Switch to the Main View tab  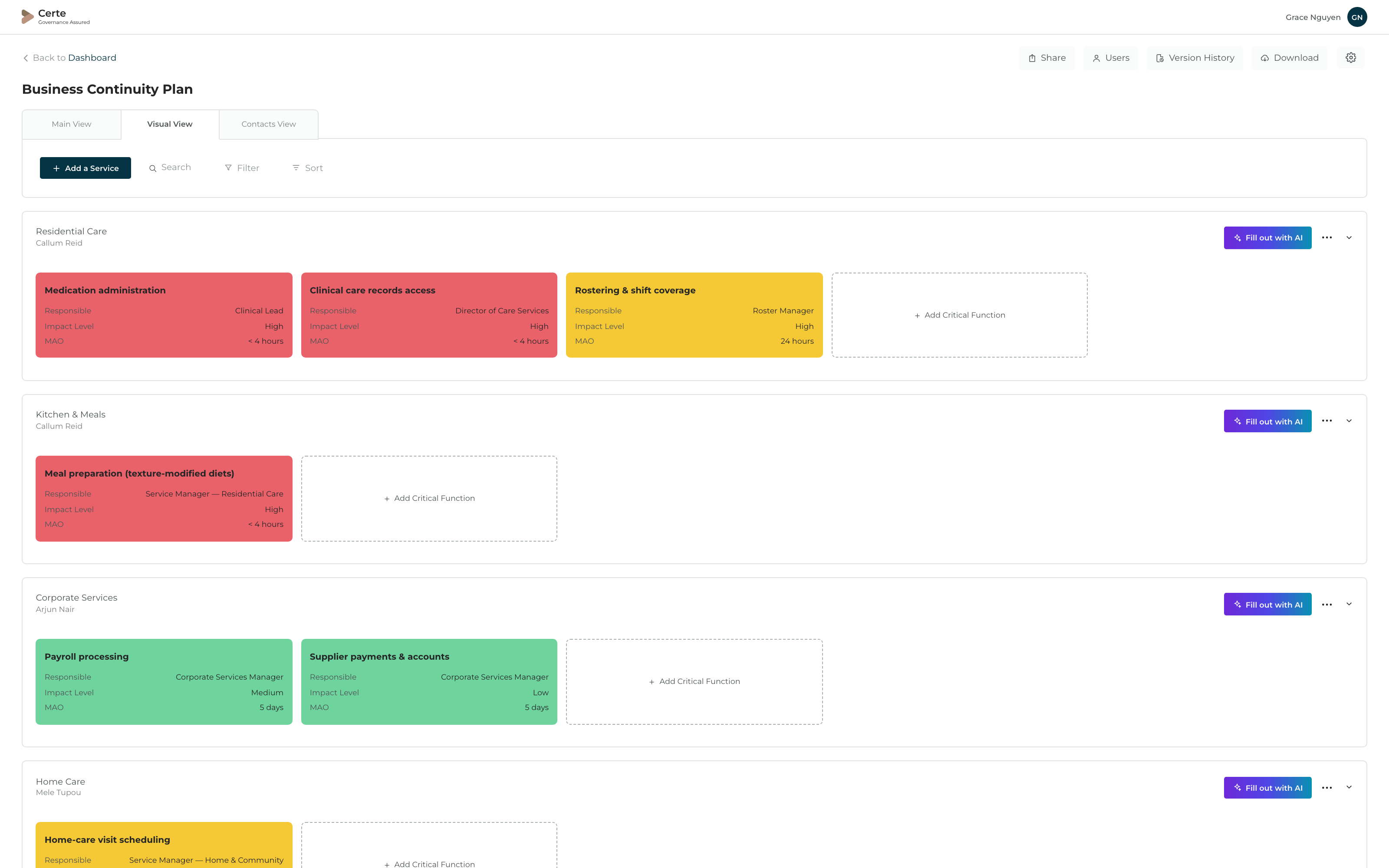(71, 124)
